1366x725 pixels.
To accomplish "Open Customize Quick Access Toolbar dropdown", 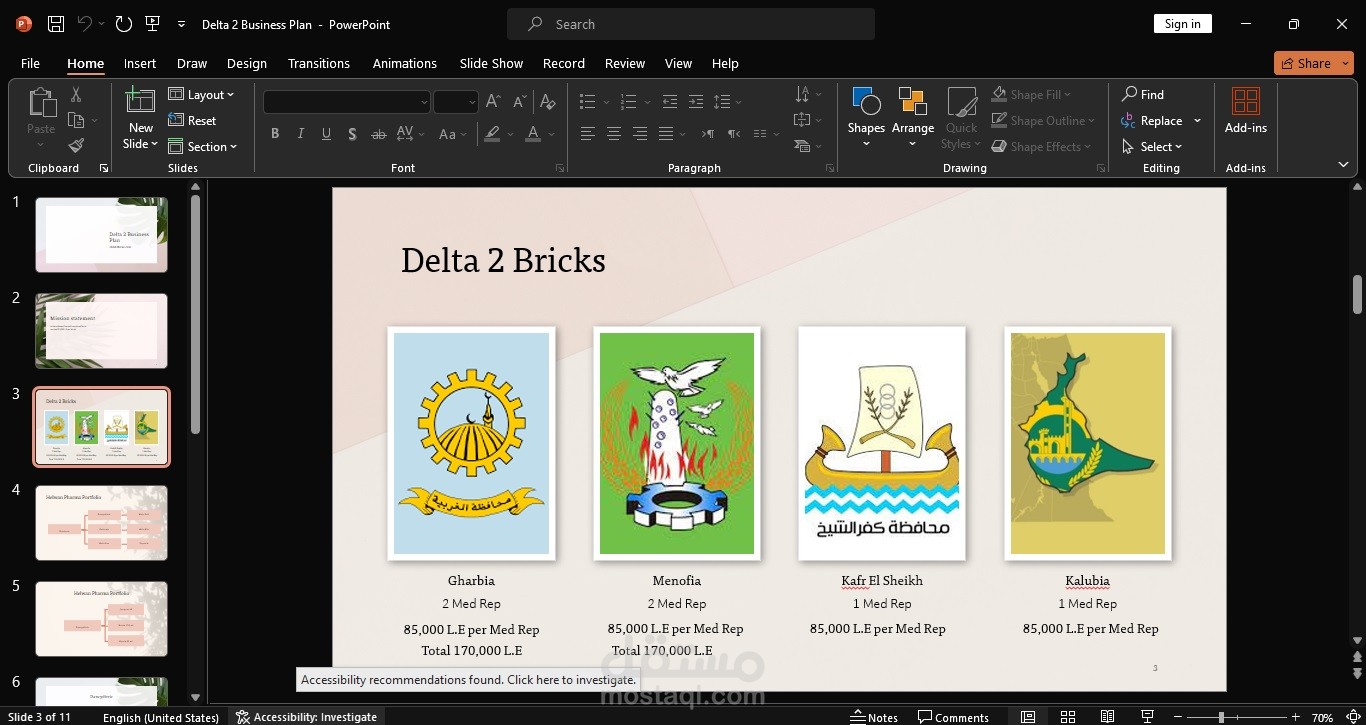I will coord(181,24).
